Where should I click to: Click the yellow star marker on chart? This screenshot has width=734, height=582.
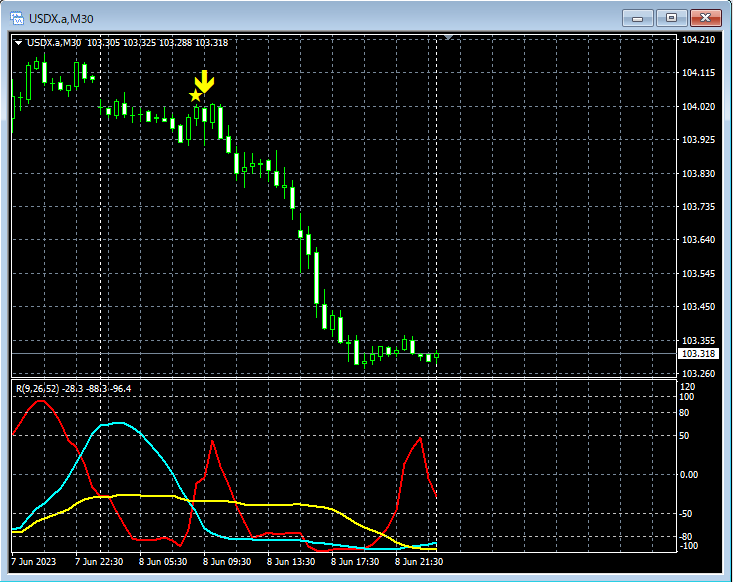(195, 96)
